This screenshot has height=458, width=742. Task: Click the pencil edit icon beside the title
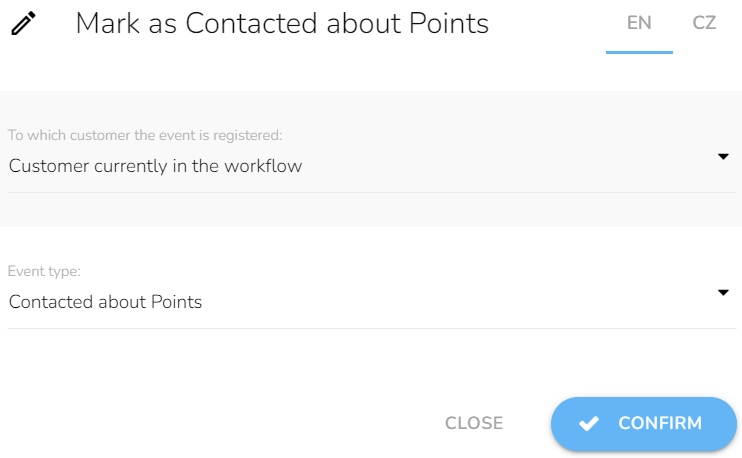23,23
